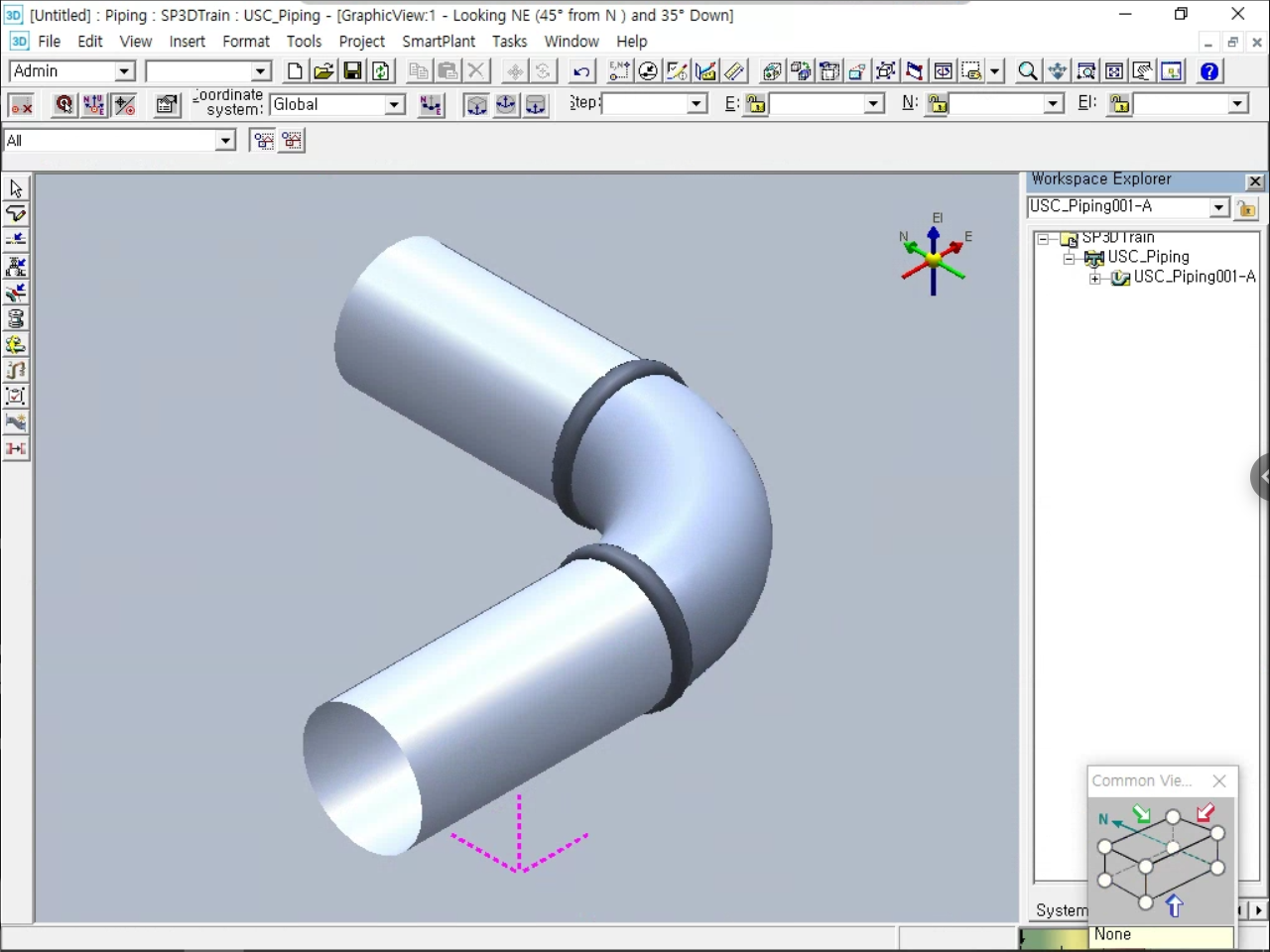The width and height of the screenshot is (1270, 952).
Task: Click the Measure ruler icon
Action: tap(734, 71)
